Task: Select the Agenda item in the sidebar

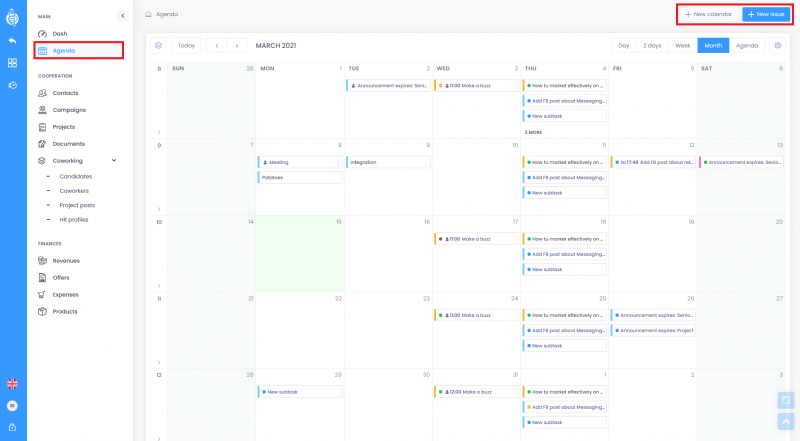Action: click(x=79, y=51)
